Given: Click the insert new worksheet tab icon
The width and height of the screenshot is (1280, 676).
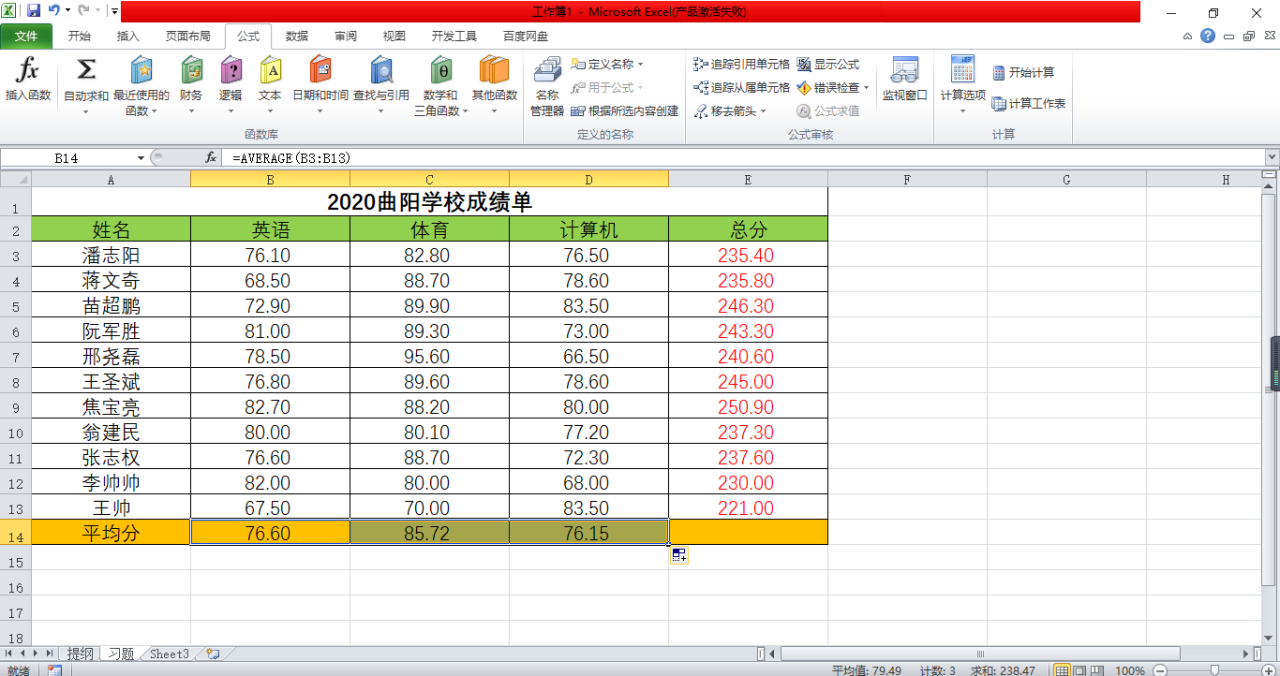Looking at the screenshot, I should [x=213, y=654].
